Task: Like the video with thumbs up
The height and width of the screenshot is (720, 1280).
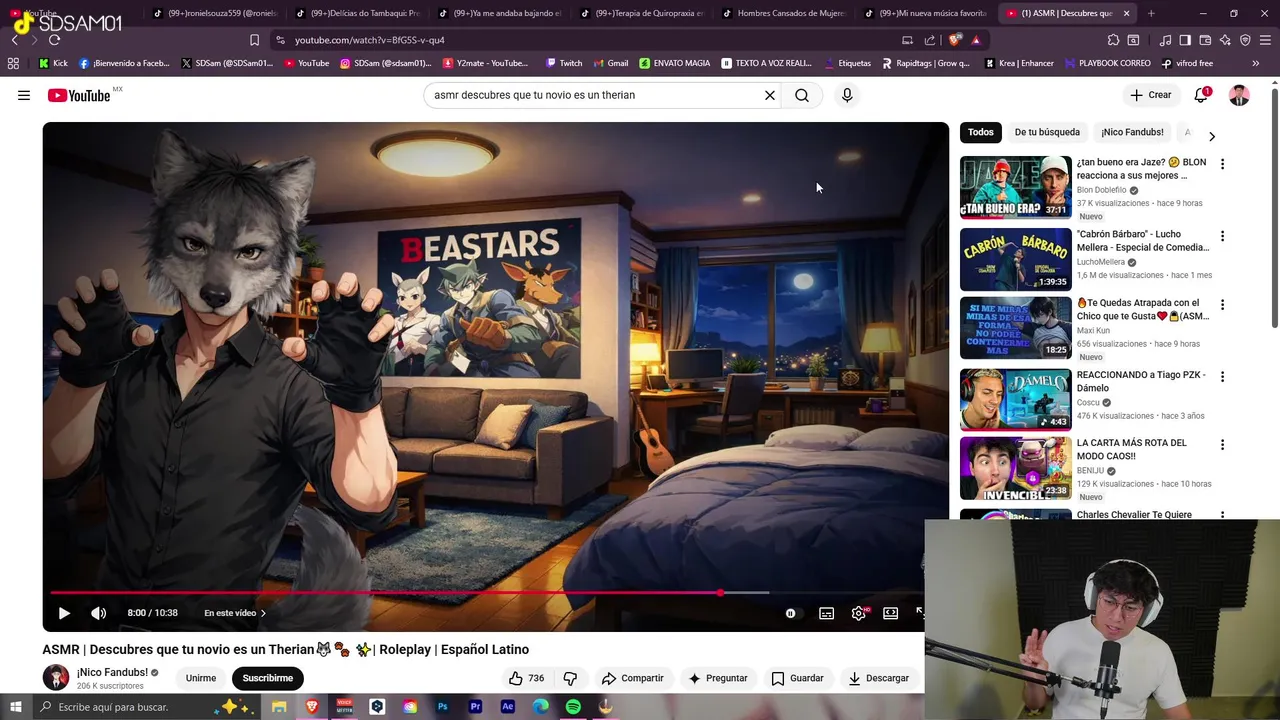Action: tap(526, 678)
